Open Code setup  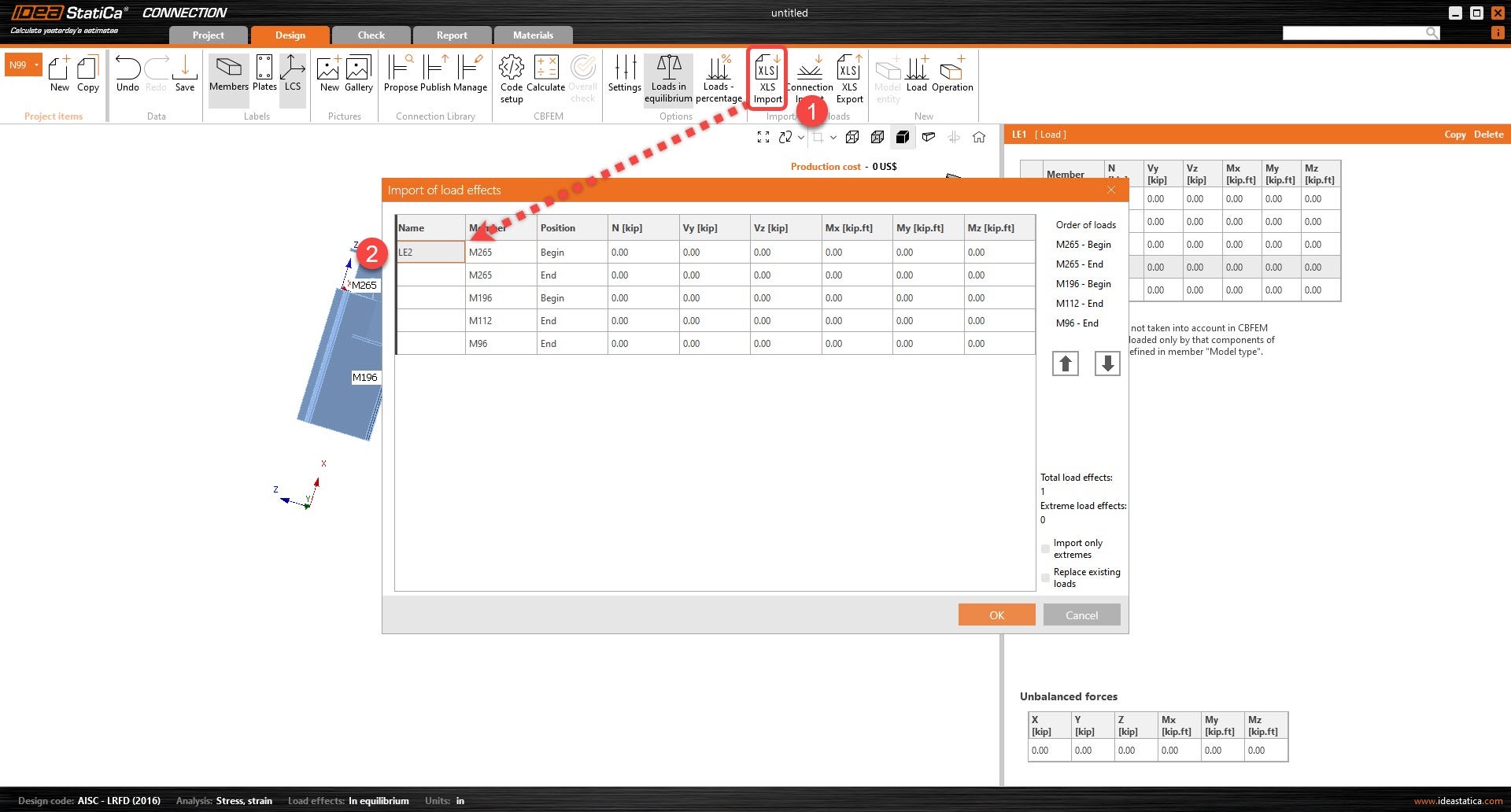point(511,78)
